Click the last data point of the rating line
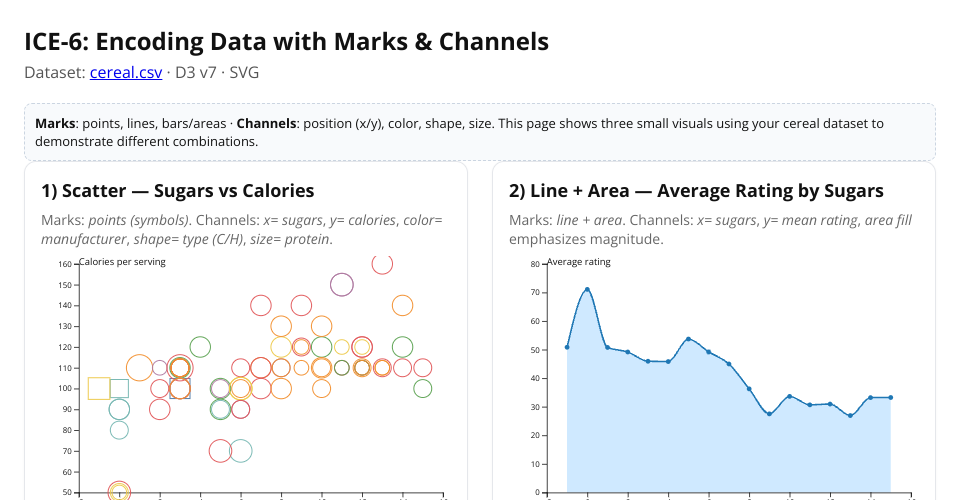This screenshot has height=500, width=960. 890,397
